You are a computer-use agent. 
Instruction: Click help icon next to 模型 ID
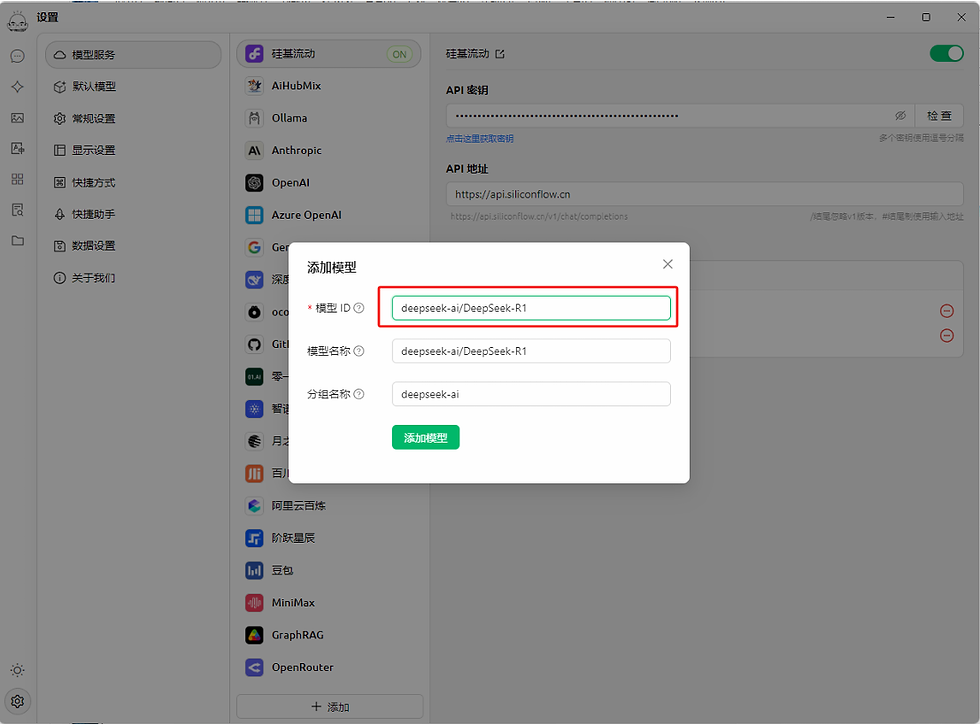click(x=359, y=308)
